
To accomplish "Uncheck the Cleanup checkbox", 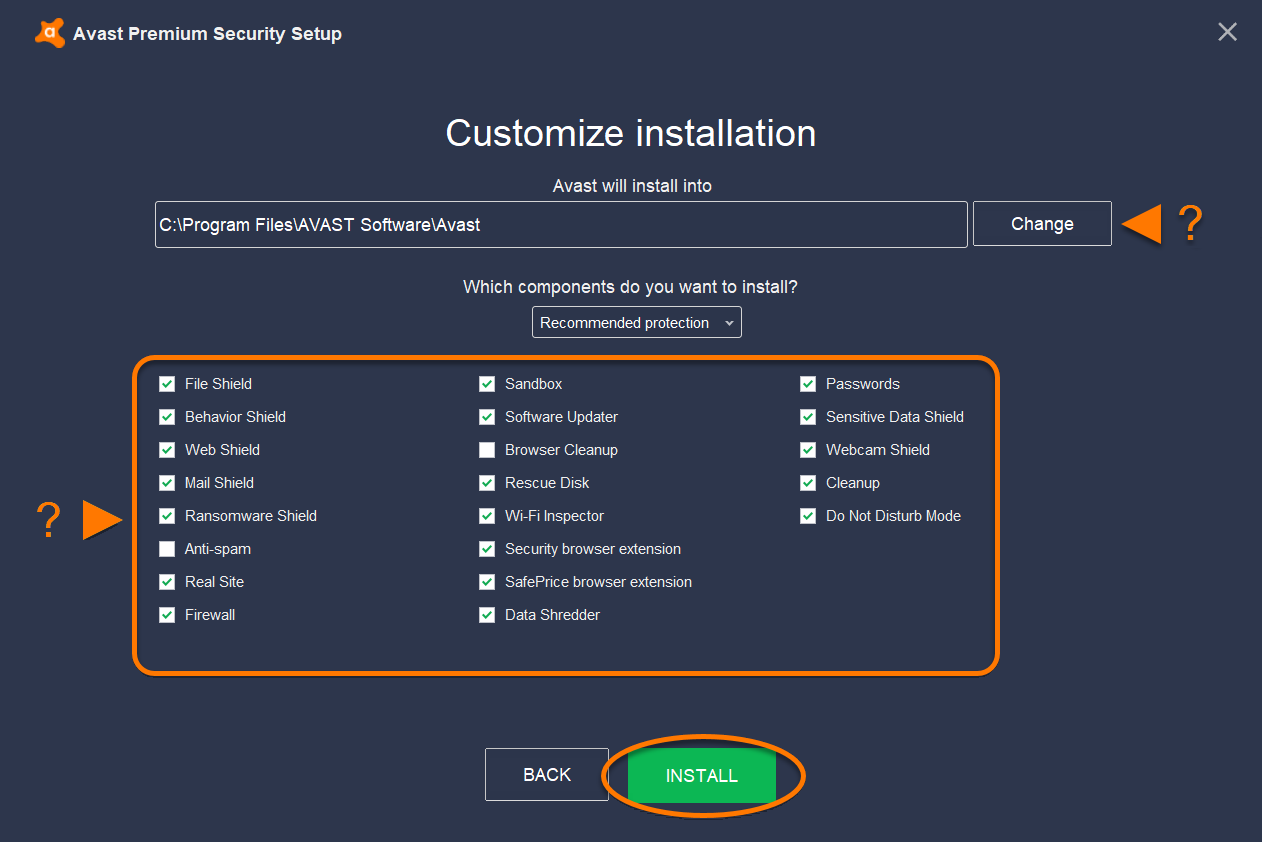I will click(808, 483).
